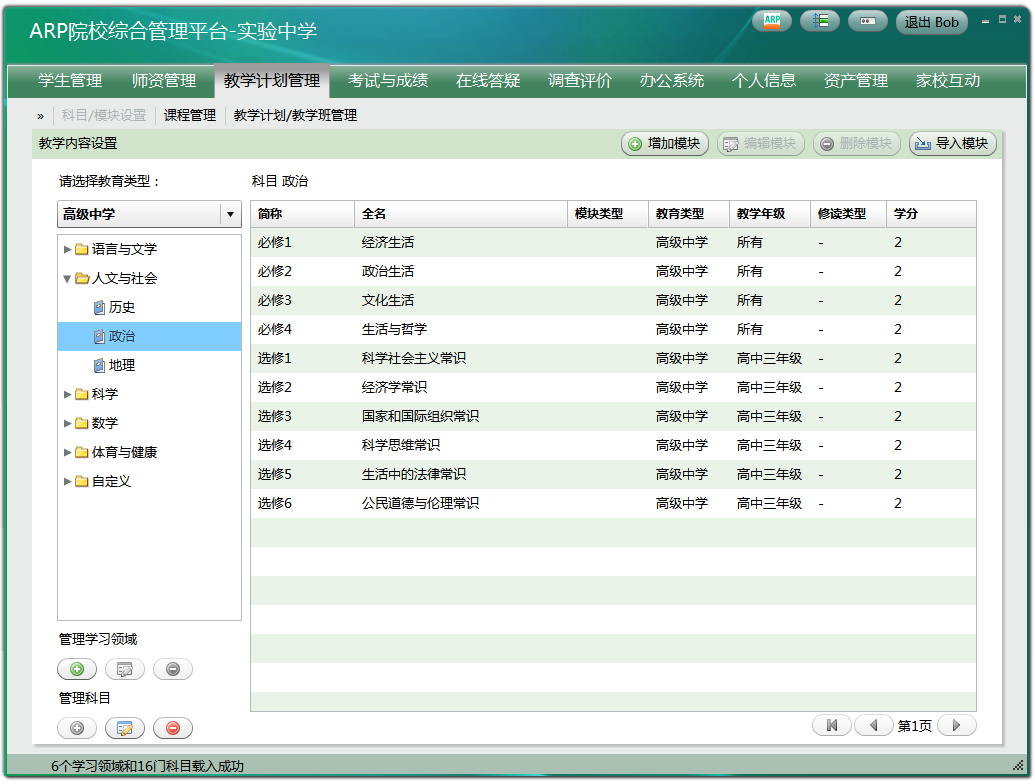The height and width of the screenshot is (784, 1035).
Task: Sort by the 简称 column header
Action: 302,214
